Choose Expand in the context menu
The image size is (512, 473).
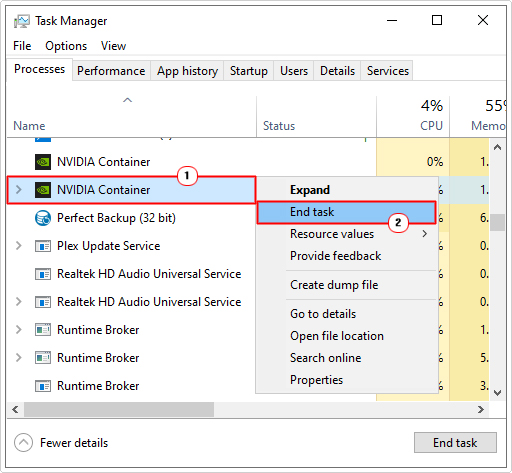347,190
